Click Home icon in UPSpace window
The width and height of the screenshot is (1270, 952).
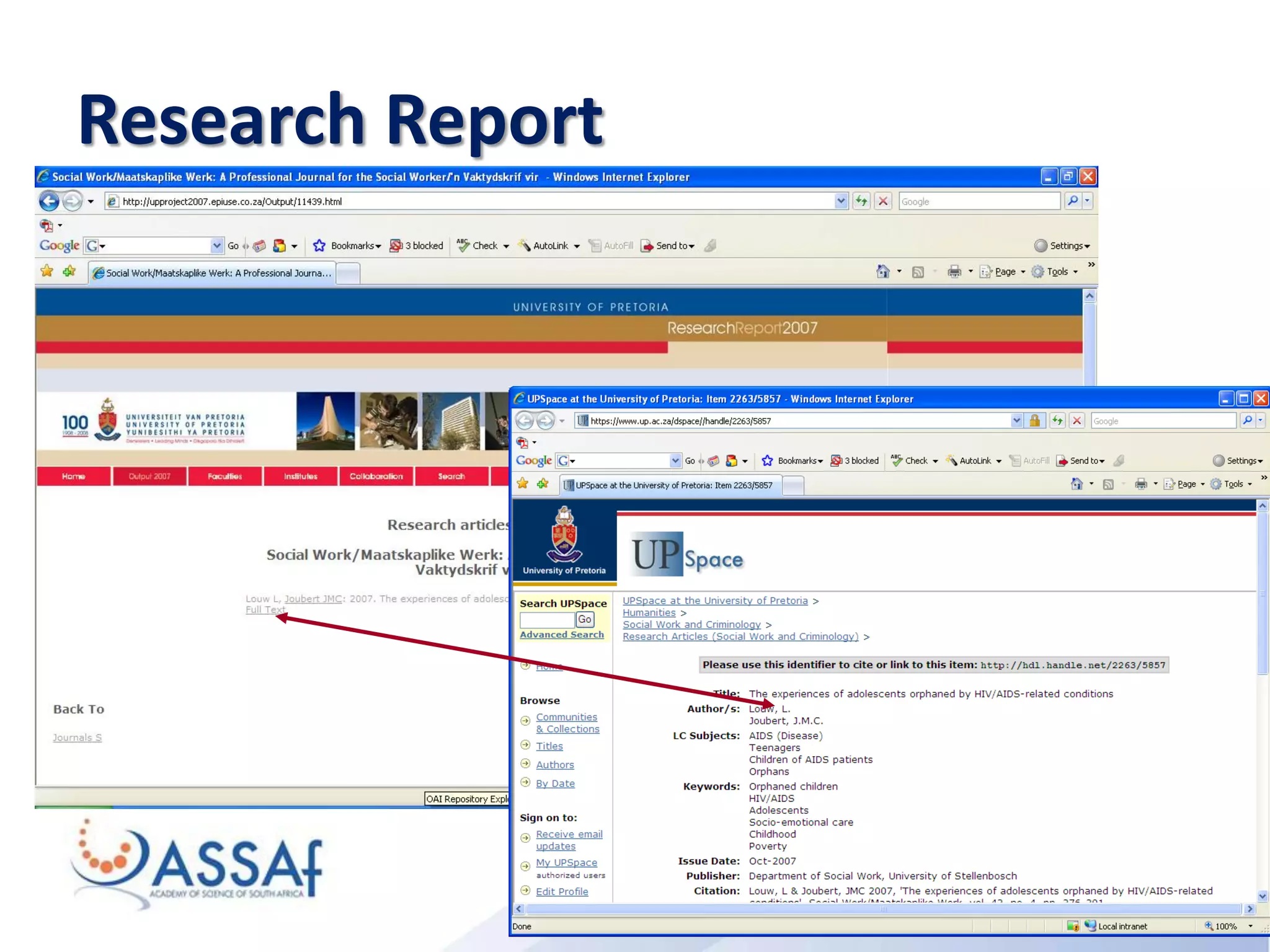(1077, 484)
